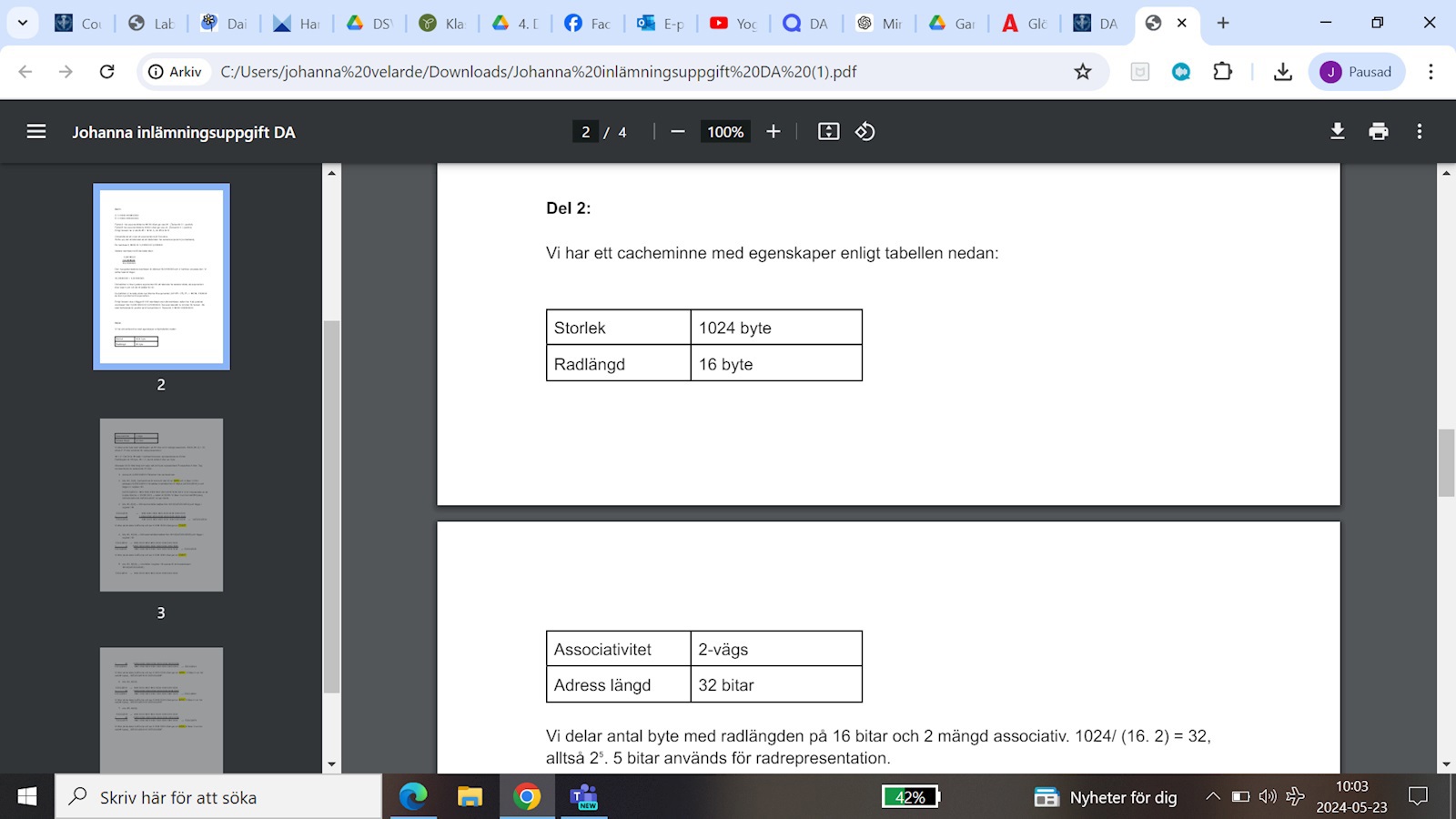Reload the current page
Screen dimensions: 1456x819
[x=106, y=72]
